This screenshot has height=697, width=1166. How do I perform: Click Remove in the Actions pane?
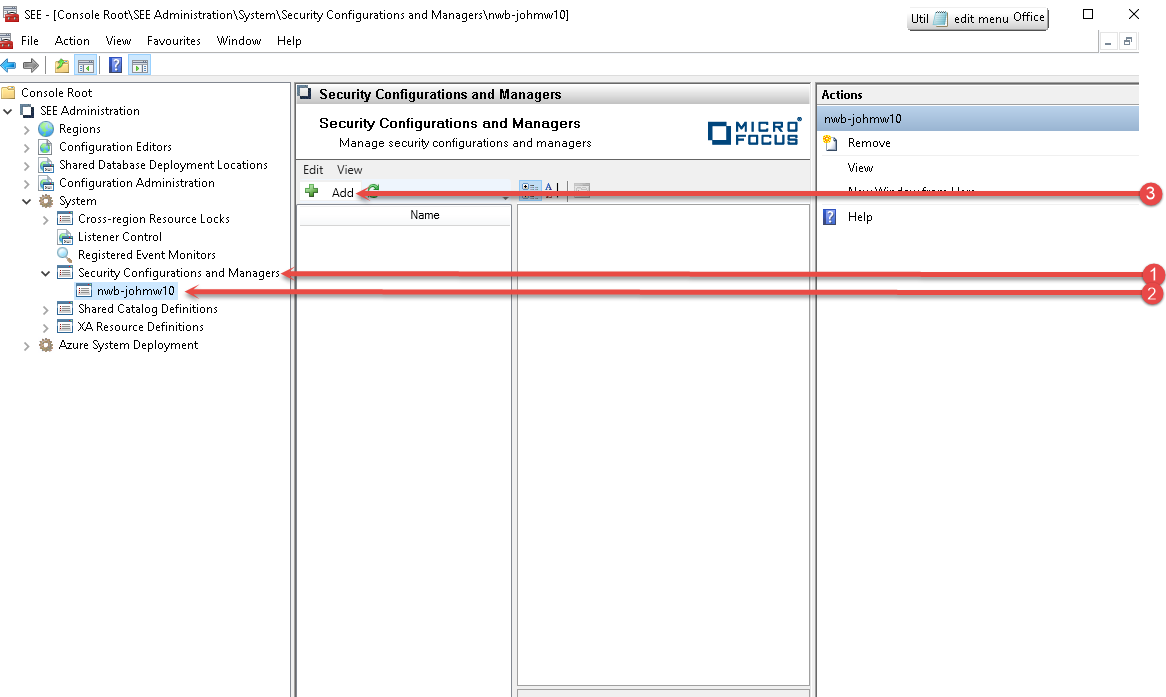tap(869, 143)
